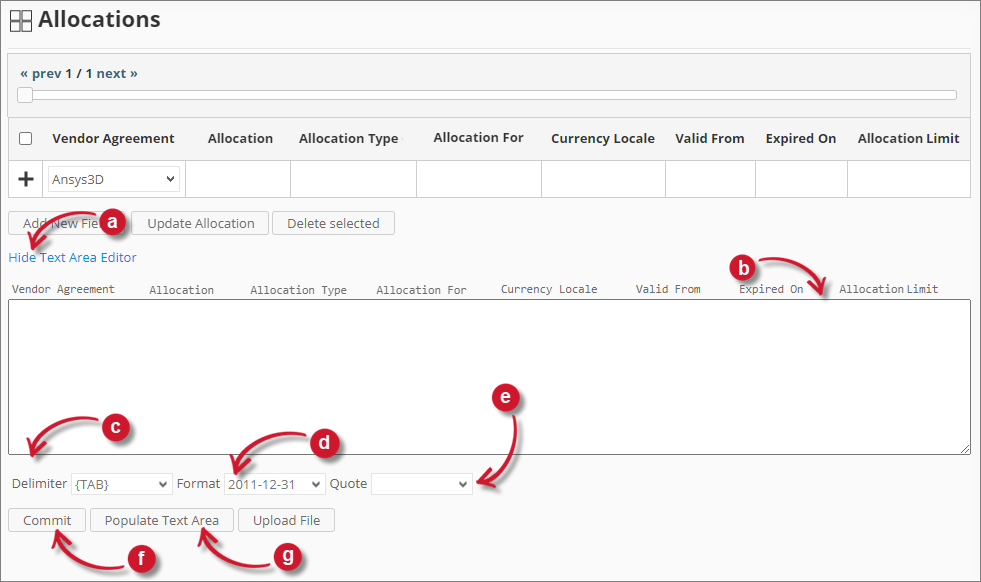Click the empty Allocation cell in the Ansys3D row
This screenshot has width=981, height=582.
point(238,180)
